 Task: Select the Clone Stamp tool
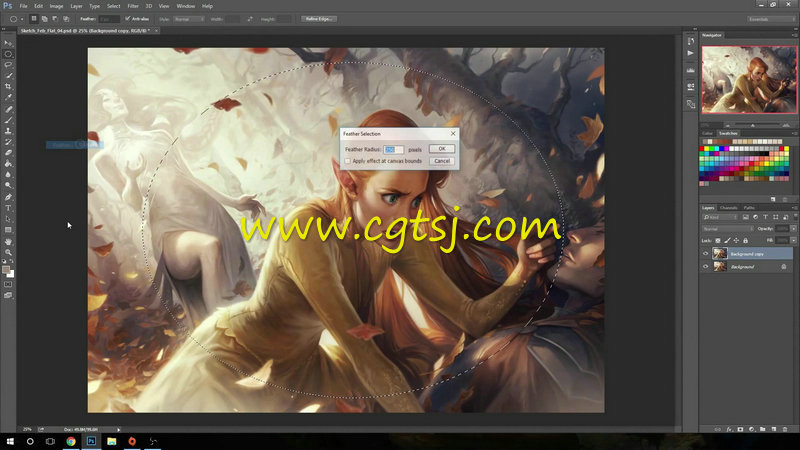click(8, 131)
